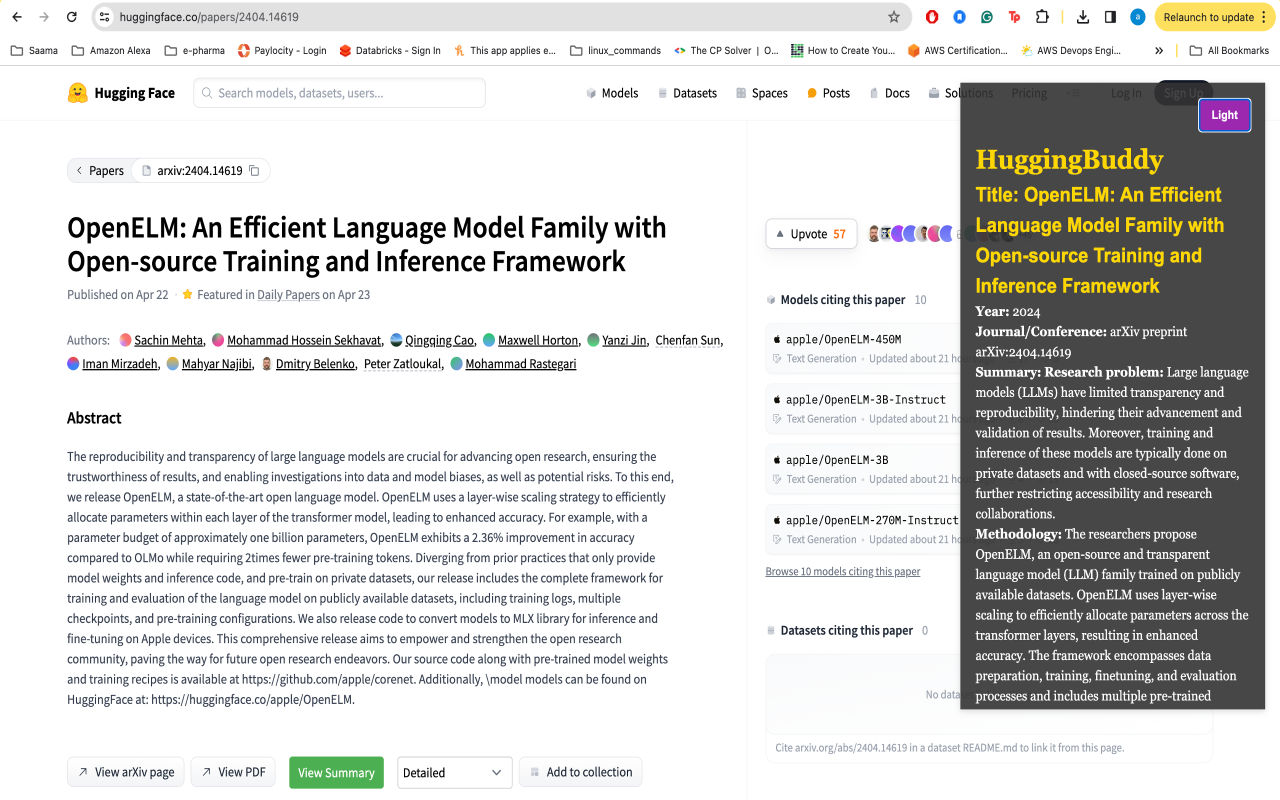Click the Hugging Face logo

point(121,93)
